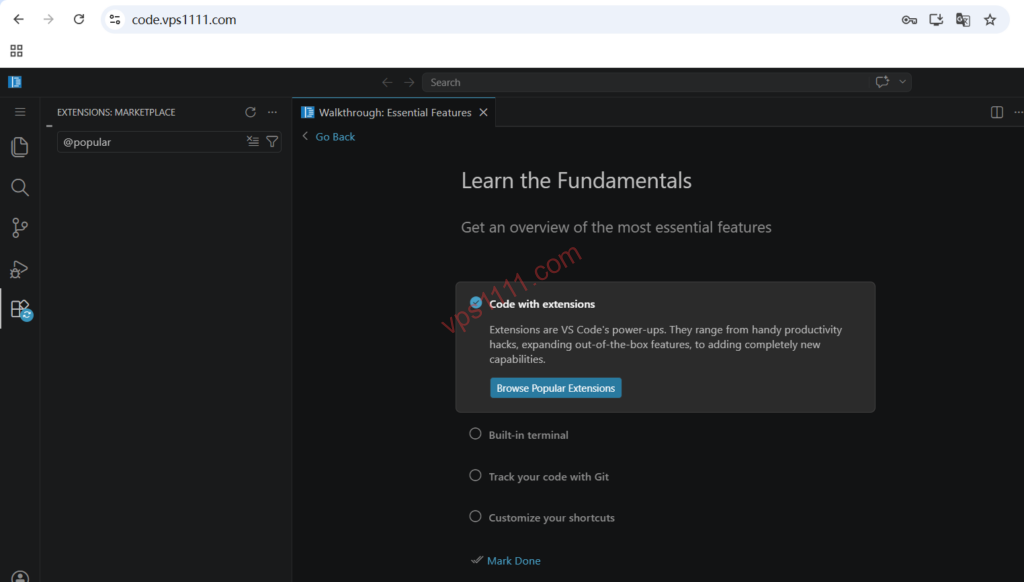Mark Customize your shortcuts circle
Screen dimensions: 1024x582
coord(475,516)
